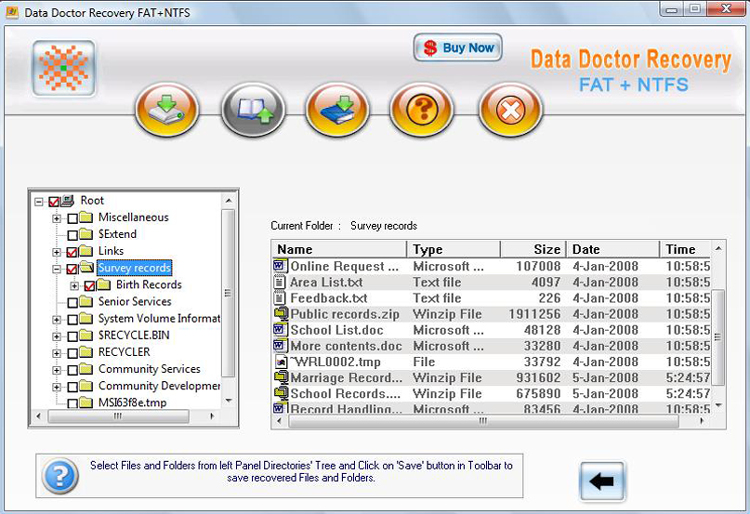Viewport: 750px width, 514px height.
Task: Click Word icon of More contents.doc
Action: coord(280,345)
